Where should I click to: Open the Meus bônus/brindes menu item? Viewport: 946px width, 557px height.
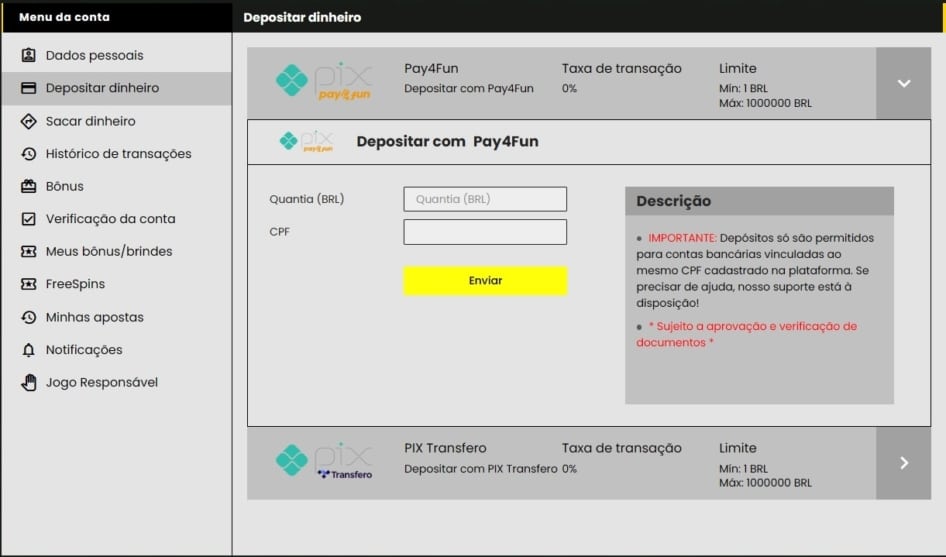108,251
